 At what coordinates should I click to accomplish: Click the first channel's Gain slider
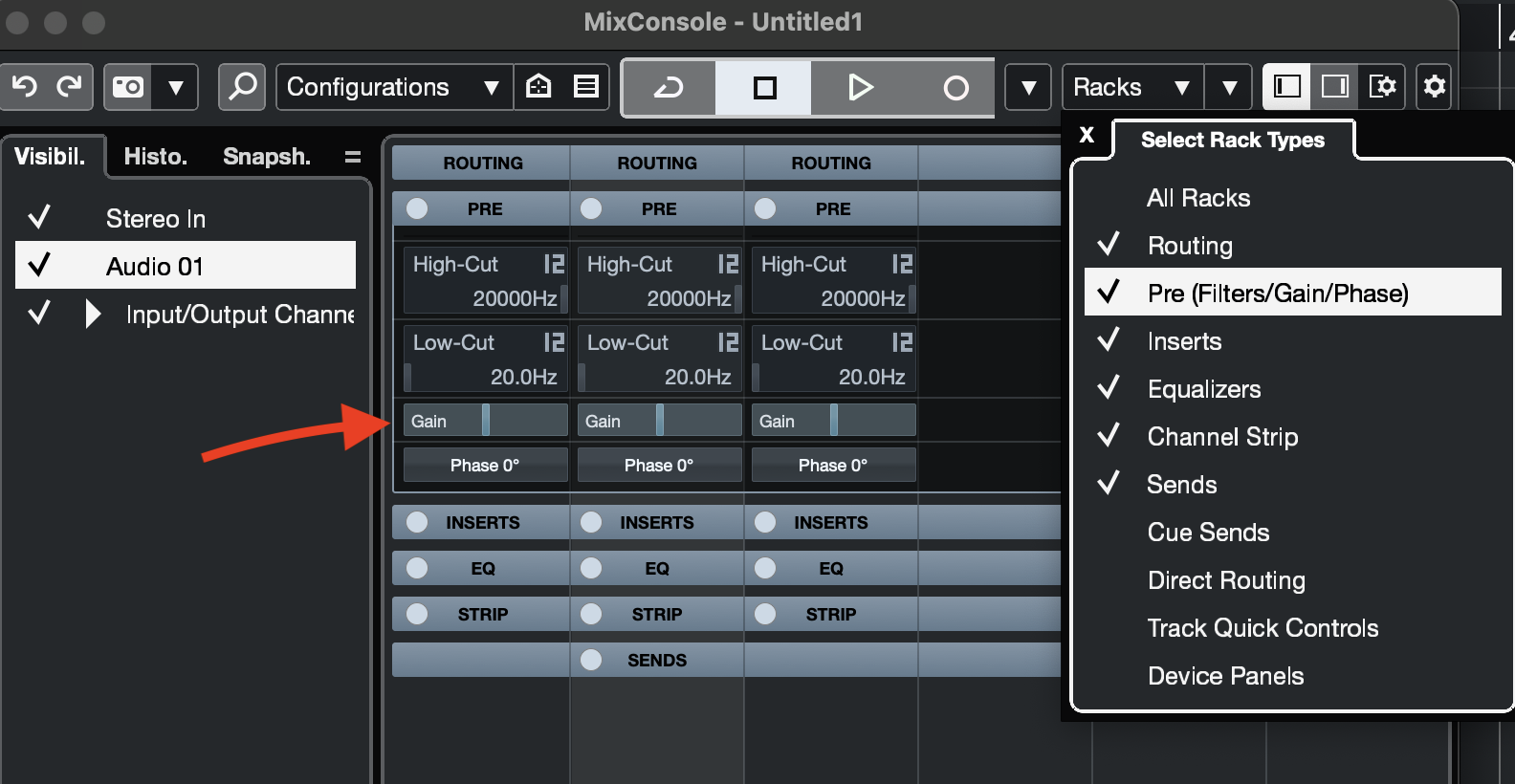(x=486, y=421)
